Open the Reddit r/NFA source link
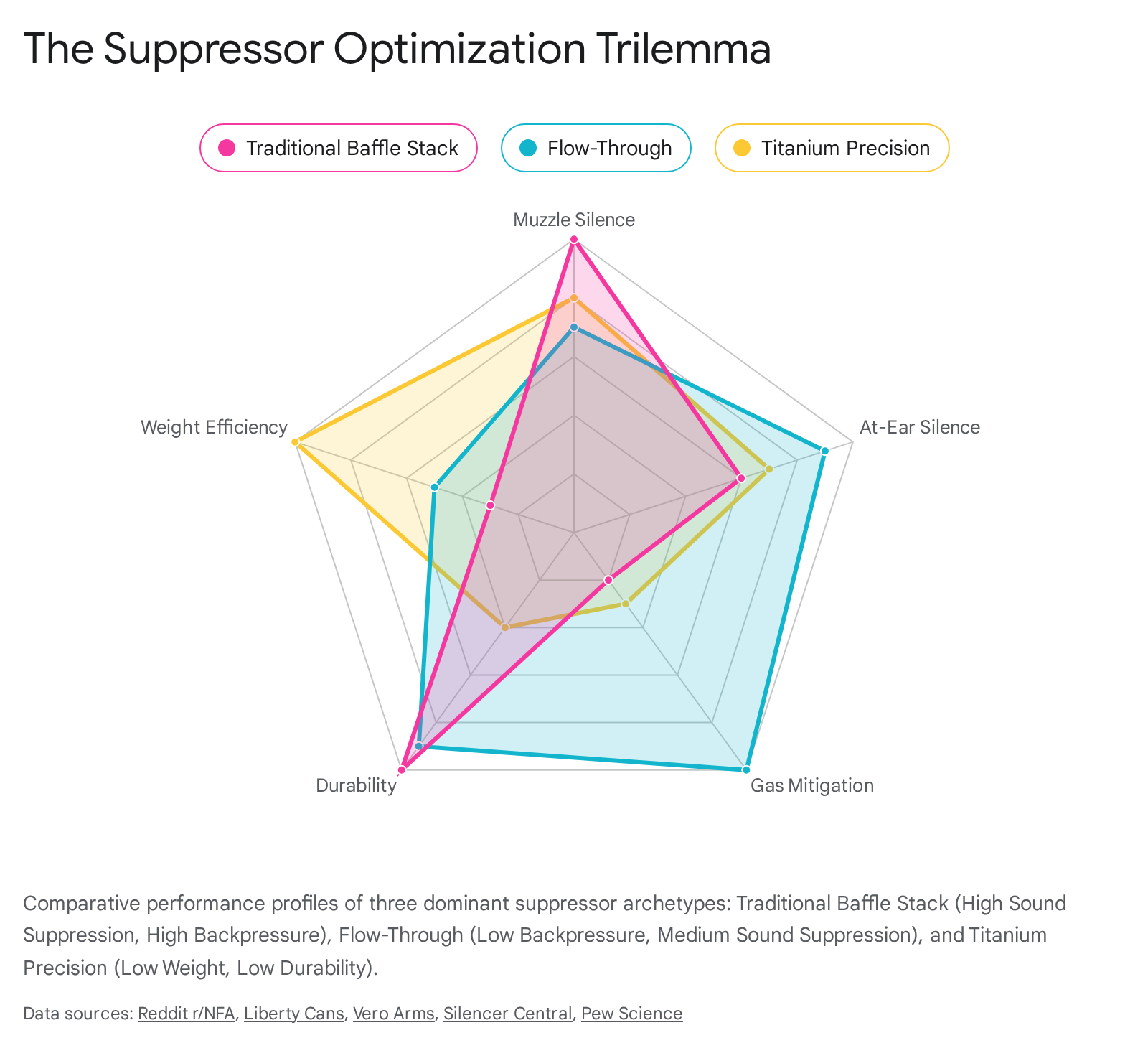Viewport: 1148px width, 1048px height. coord(186,1014)
